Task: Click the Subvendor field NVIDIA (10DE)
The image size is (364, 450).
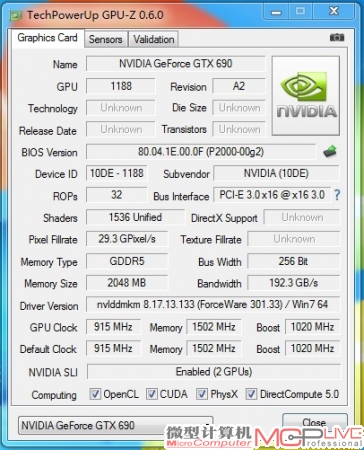Action: tap(276, 173)
